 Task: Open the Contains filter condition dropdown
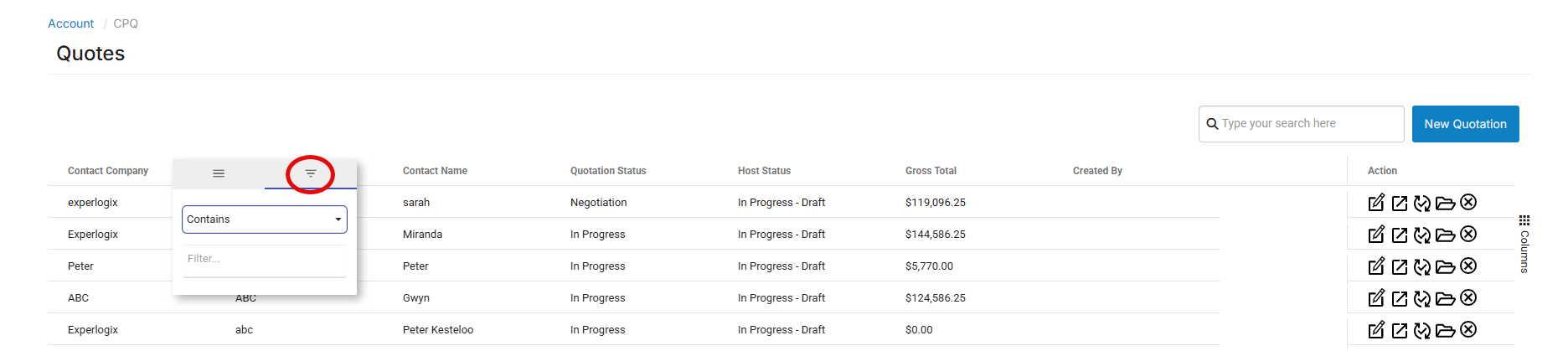[x=264, y=219]
